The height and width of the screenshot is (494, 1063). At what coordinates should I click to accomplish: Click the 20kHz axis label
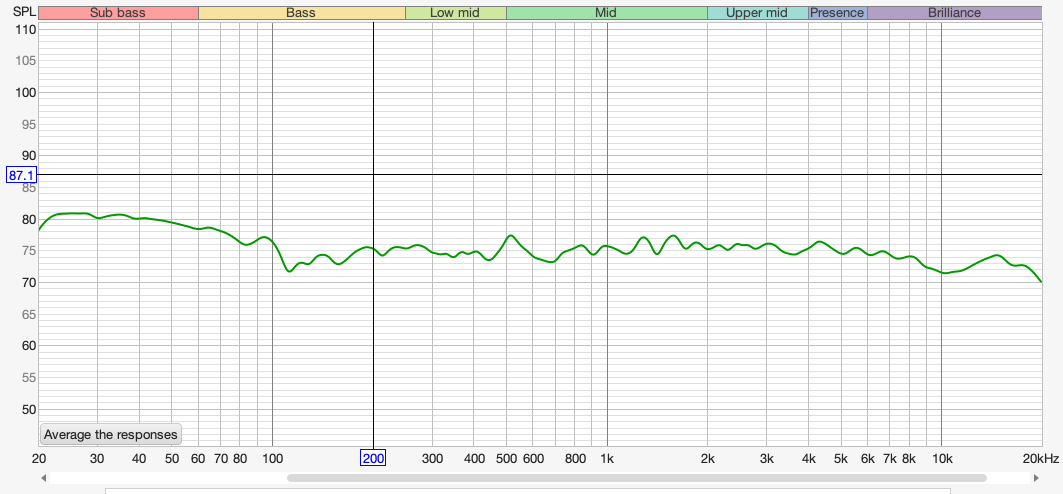click(x=1041, y=459)
